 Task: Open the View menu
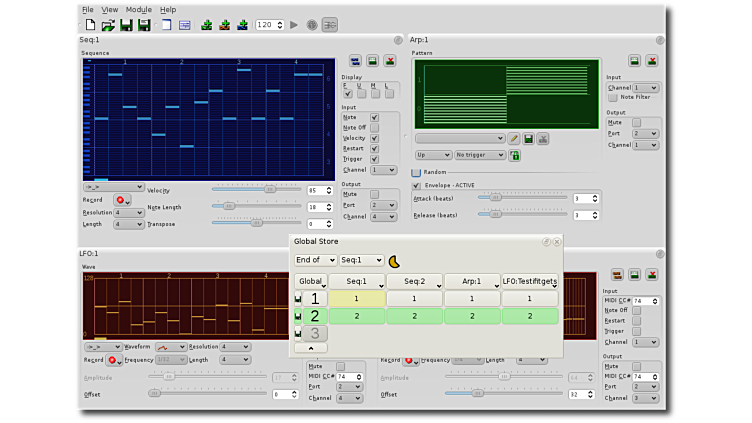(110, 9)
